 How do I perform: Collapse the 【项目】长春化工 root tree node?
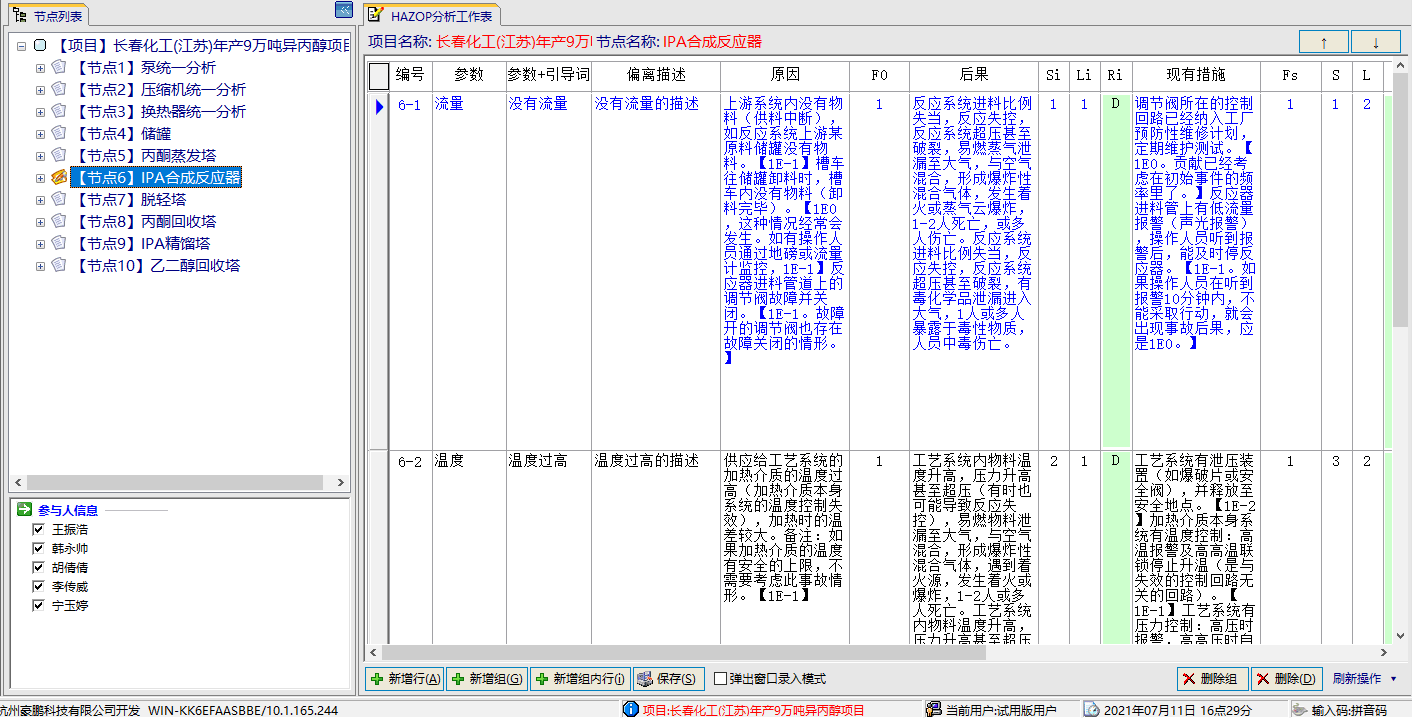pos(21,46)
